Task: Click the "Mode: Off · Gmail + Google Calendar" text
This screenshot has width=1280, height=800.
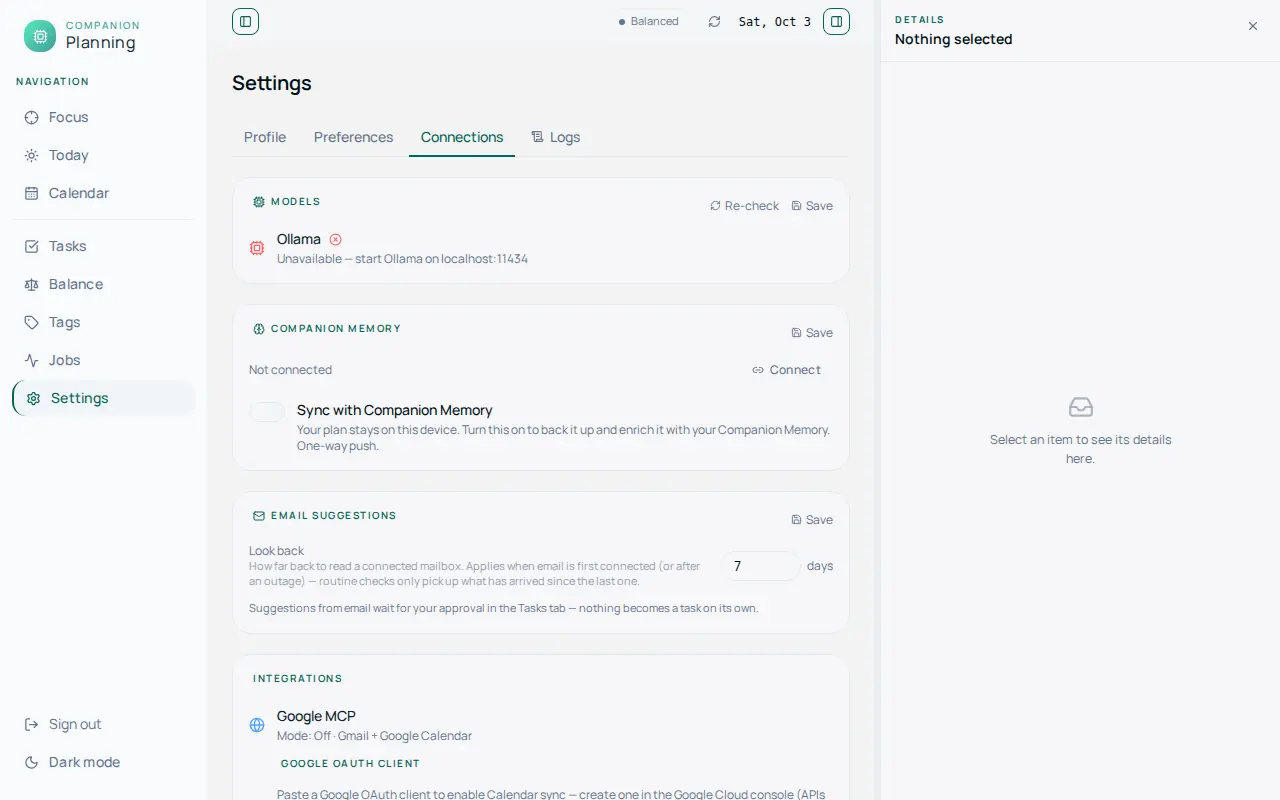Action: click(x=374, y=736)
